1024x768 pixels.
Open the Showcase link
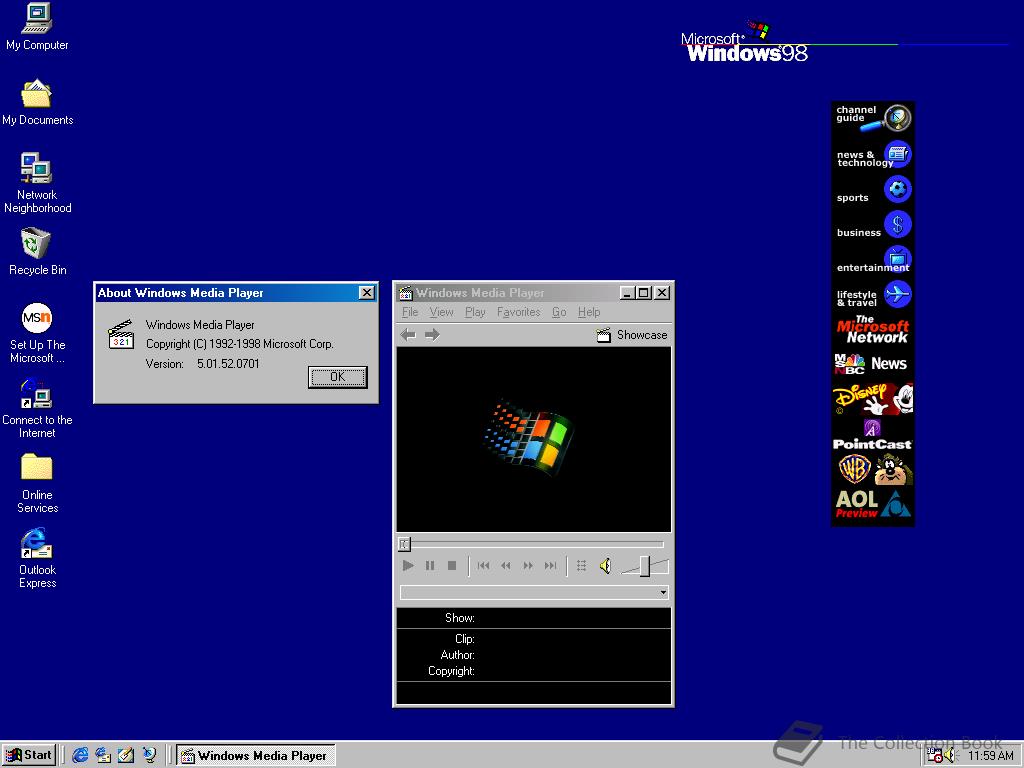632,335
